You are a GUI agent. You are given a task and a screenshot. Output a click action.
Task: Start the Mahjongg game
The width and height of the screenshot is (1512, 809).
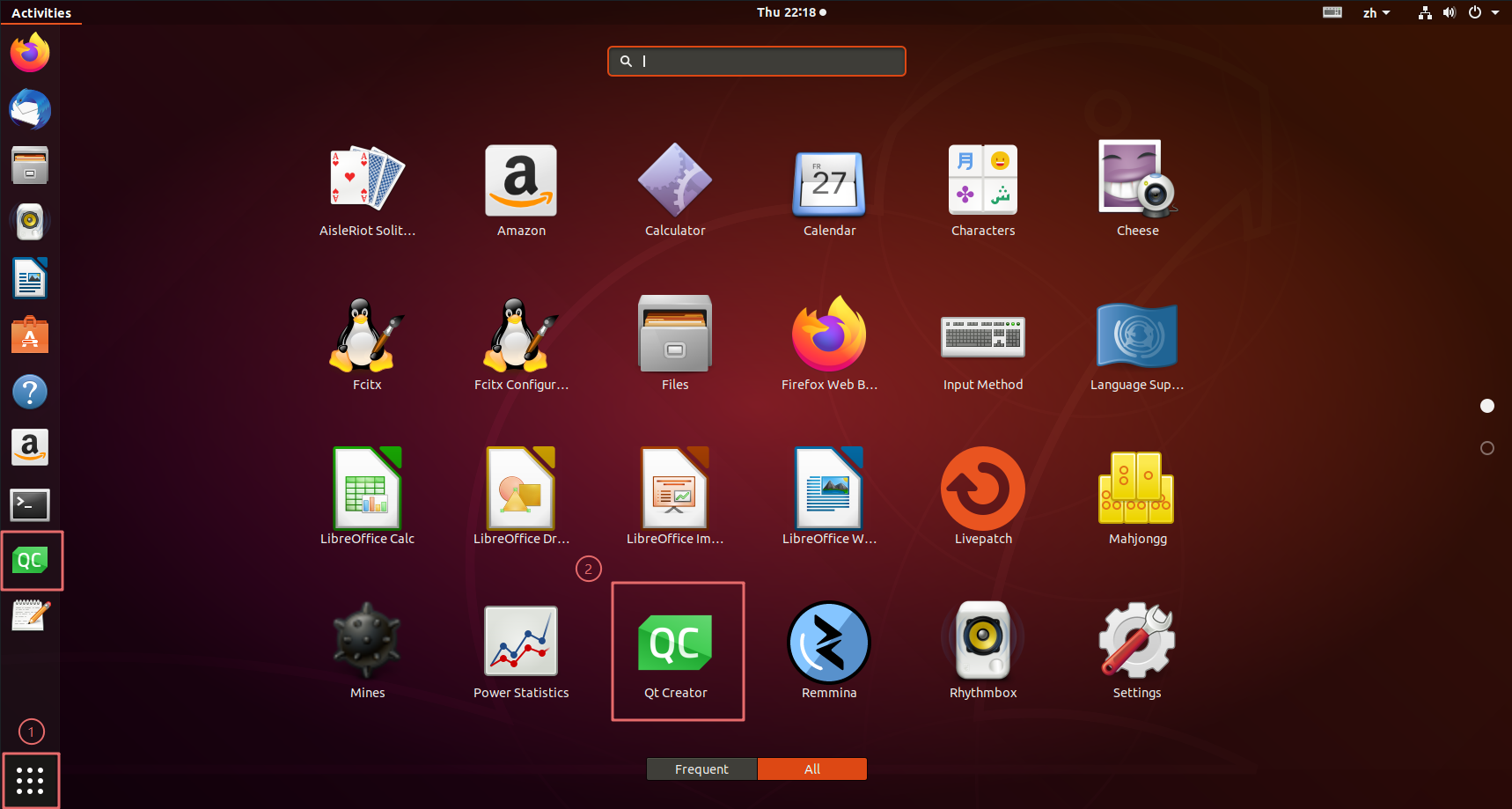(1137, 495)
